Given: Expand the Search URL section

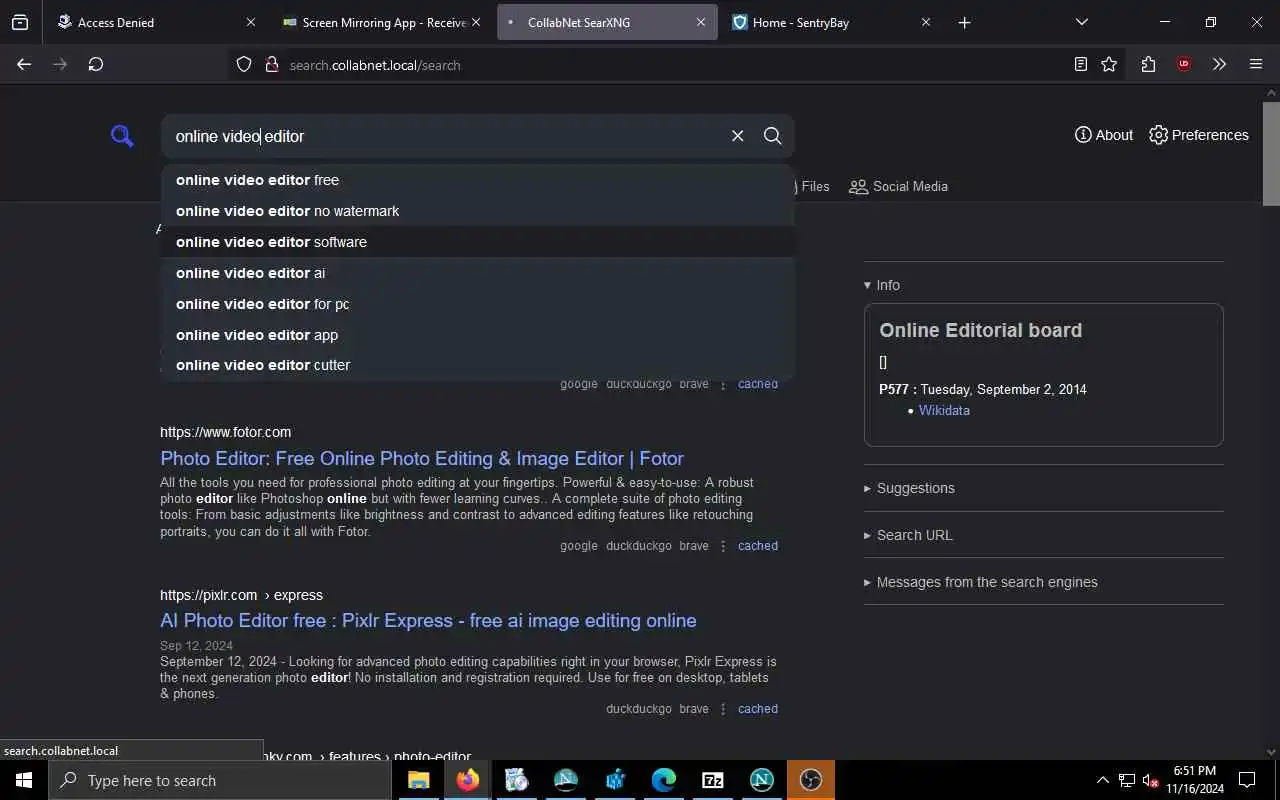Looking at the screenshot, I should (908, 535).
